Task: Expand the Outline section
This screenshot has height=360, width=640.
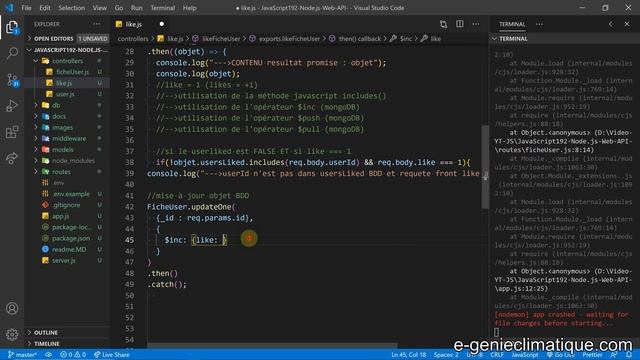Action: click(x=67, y=333)
